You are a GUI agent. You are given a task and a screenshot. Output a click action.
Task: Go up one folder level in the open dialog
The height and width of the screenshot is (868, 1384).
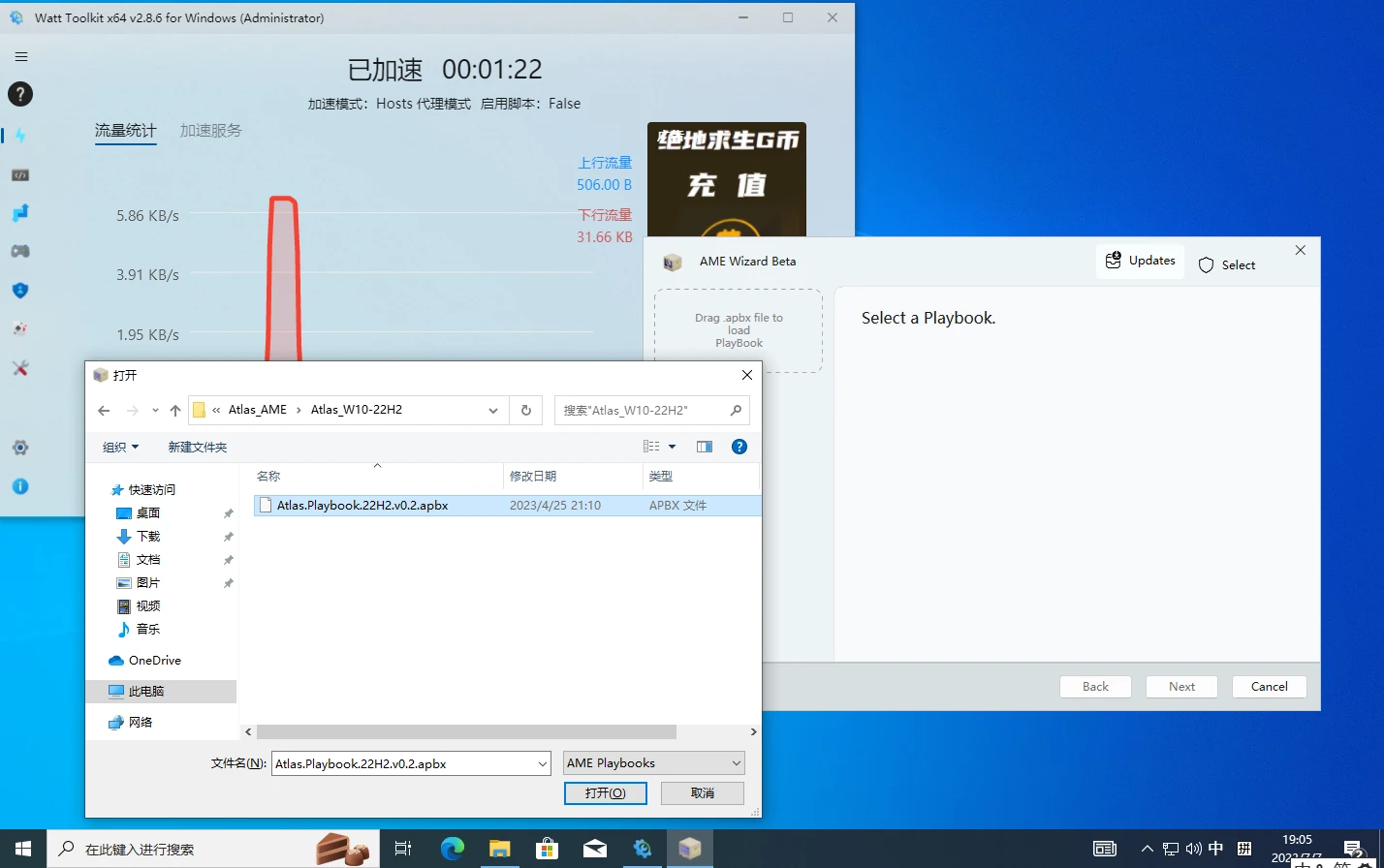click(175, 410)
